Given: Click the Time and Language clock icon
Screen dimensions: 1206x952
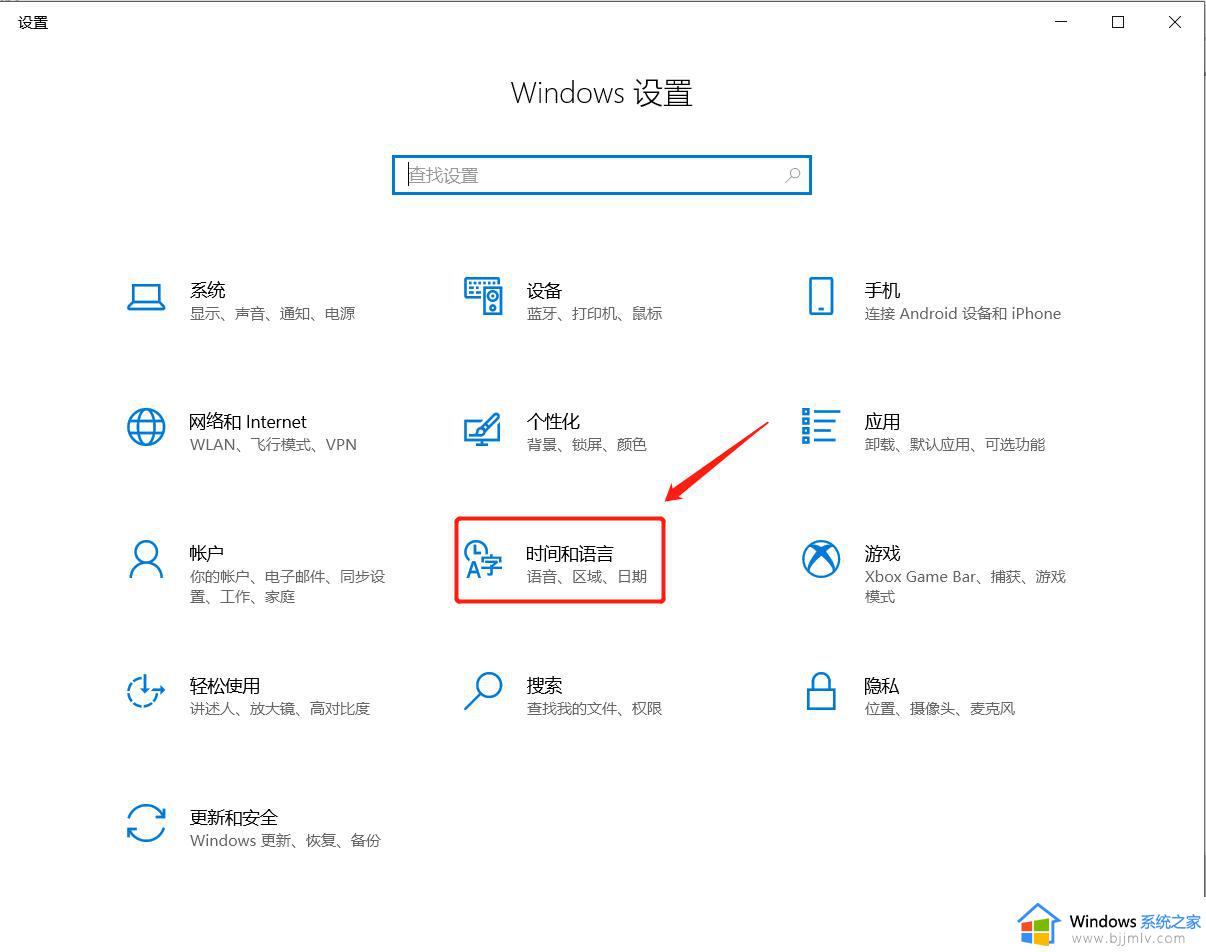Looking at the screenshot, I should point(484,560).
